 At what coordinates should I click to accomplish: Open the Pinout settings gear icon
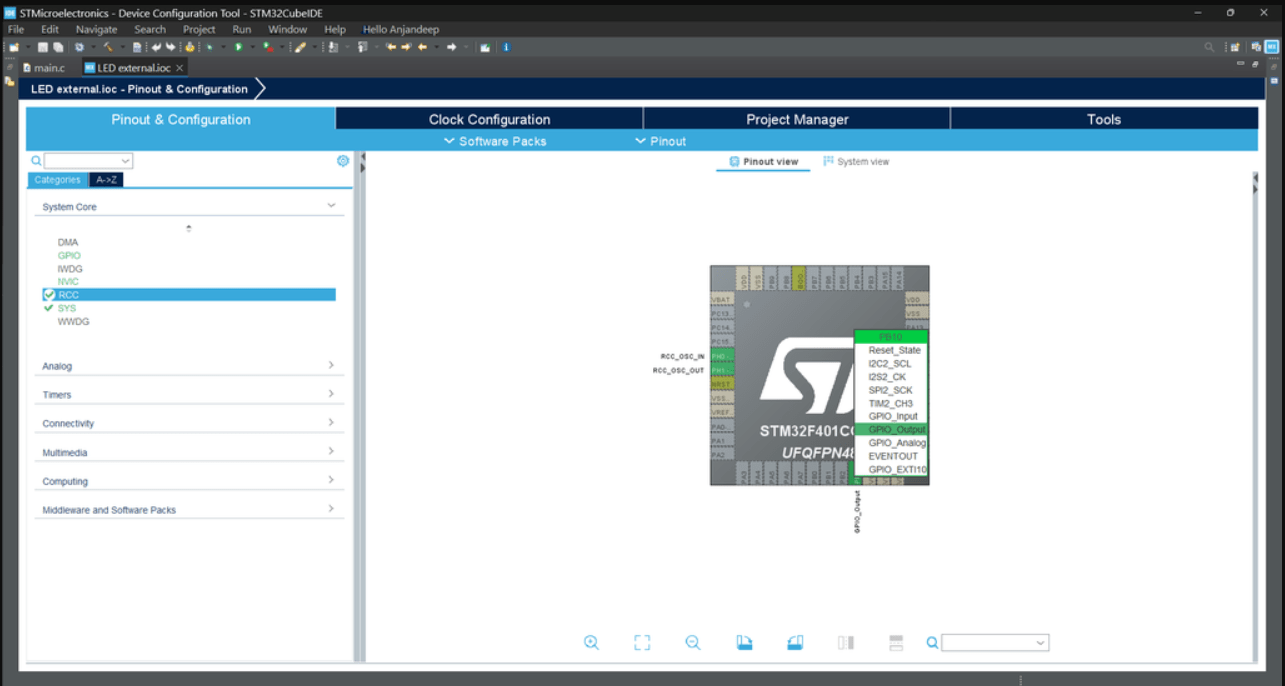point(343,160)
